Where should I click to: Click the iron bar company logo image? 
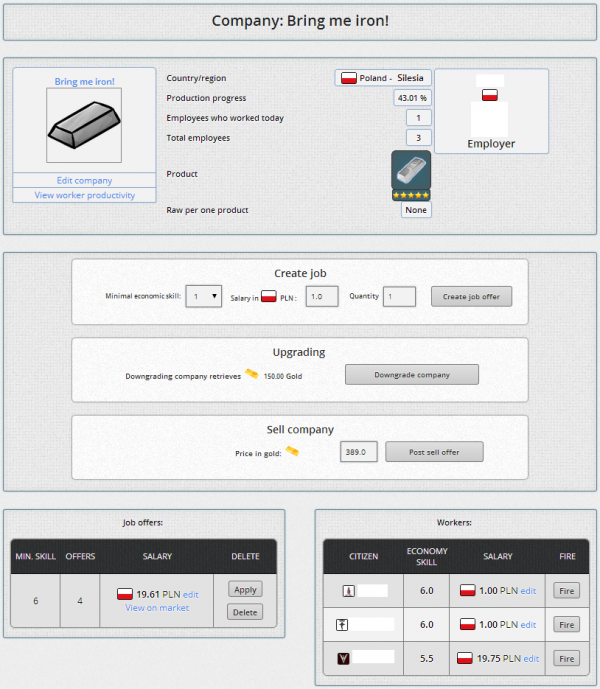(x=84, y=125)
